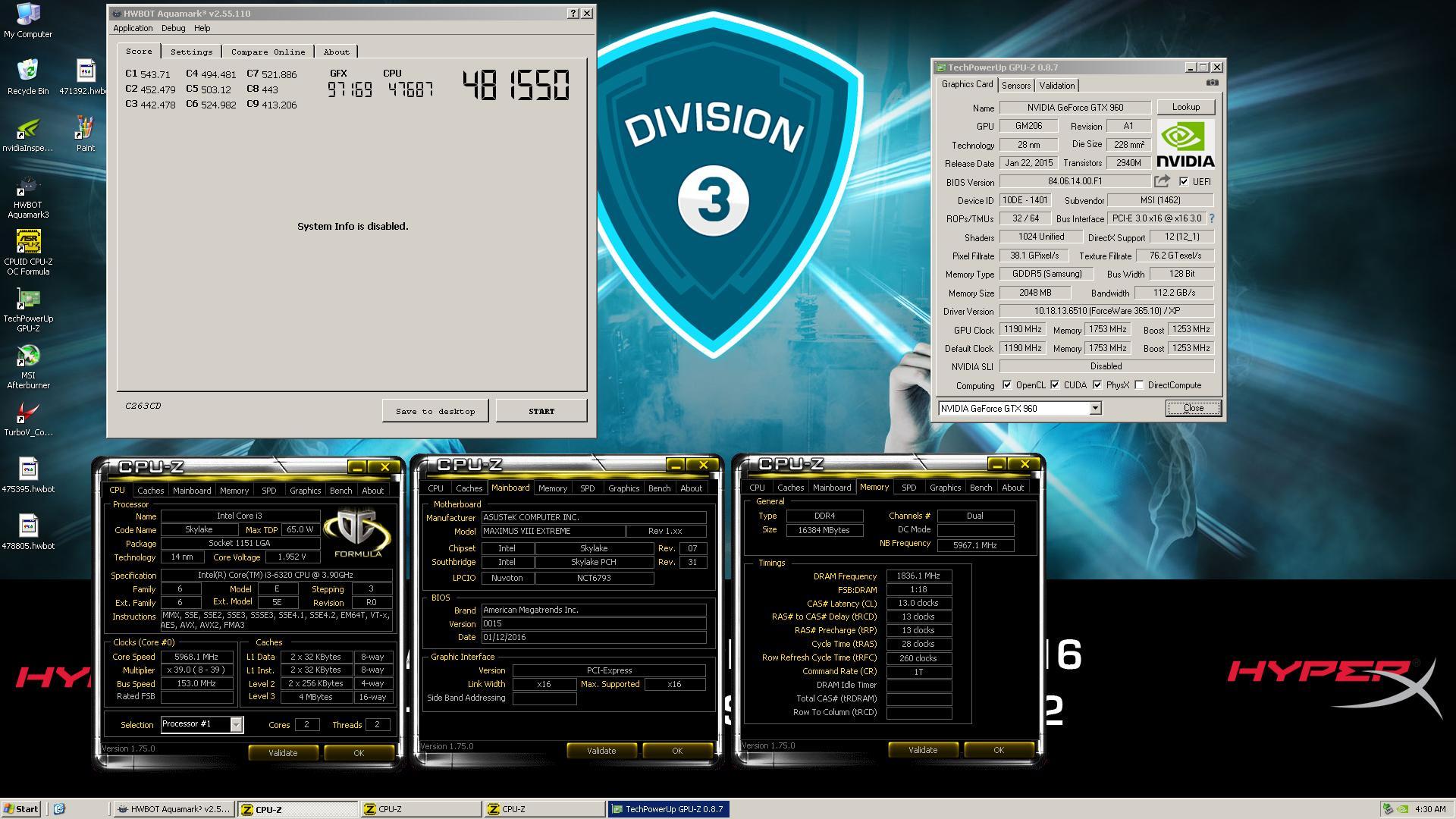The image size is (1456, 819).
Task: Switch to the Compare Online tab
Action: click(268, 52)
